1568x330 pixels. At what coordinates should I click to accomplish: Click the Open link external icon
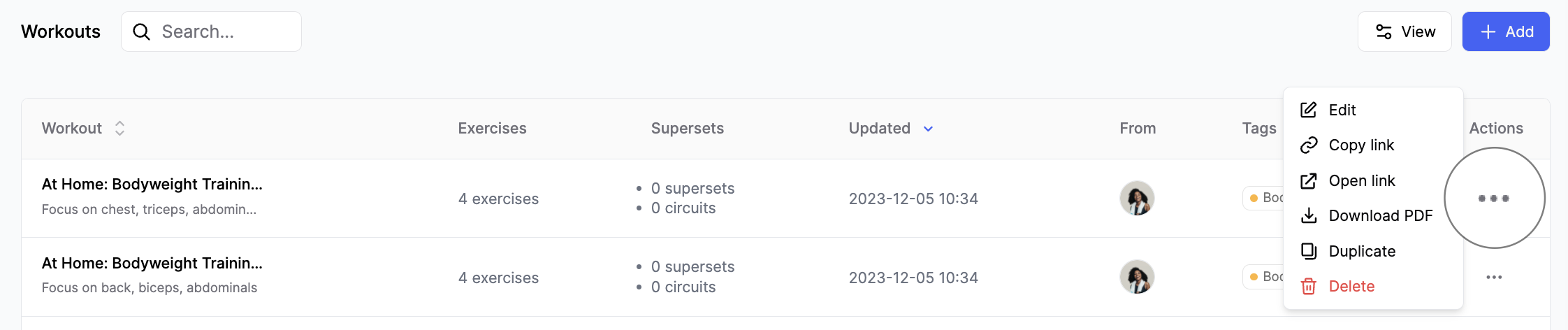(x=1309, y=180)
